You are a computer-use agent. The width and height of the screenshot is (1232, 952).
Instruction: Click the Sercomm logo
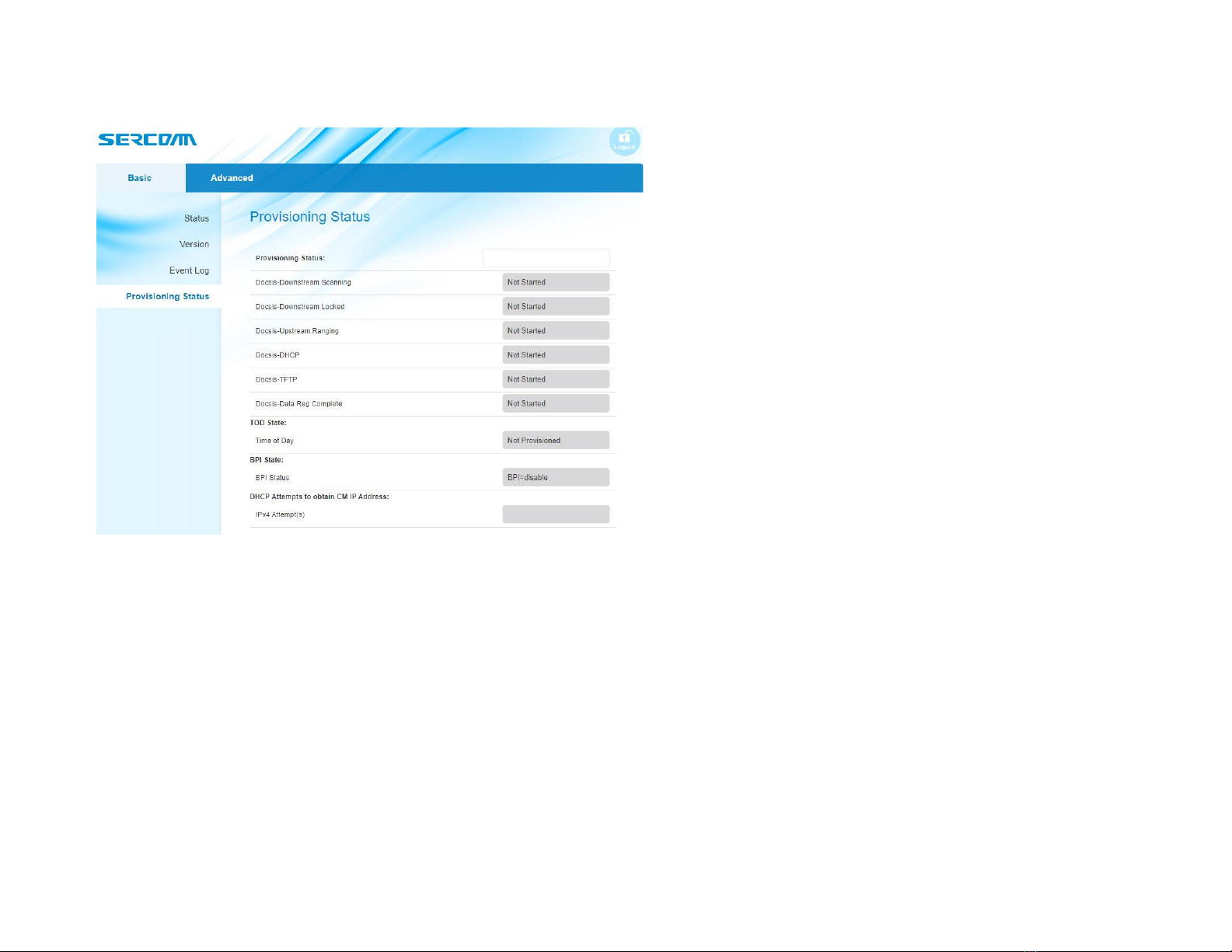(147, 140)
